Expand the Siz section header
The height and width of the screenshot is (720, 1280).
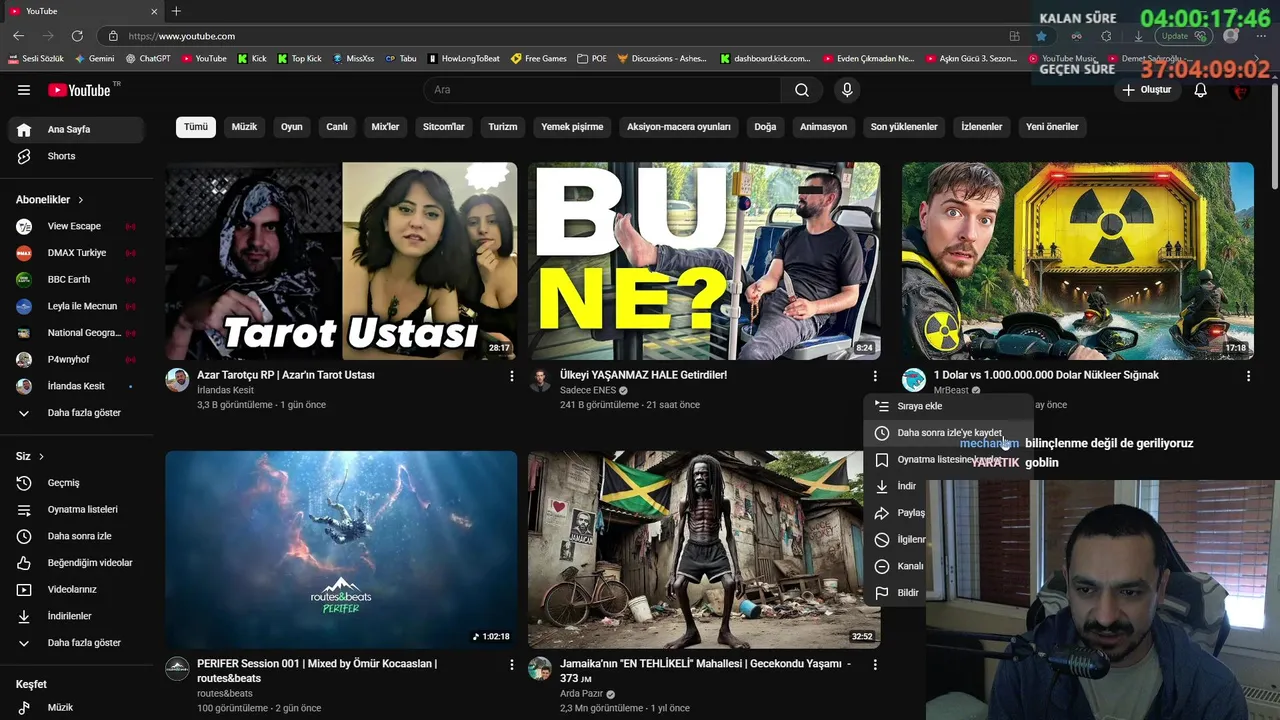[x=30, y=456]
